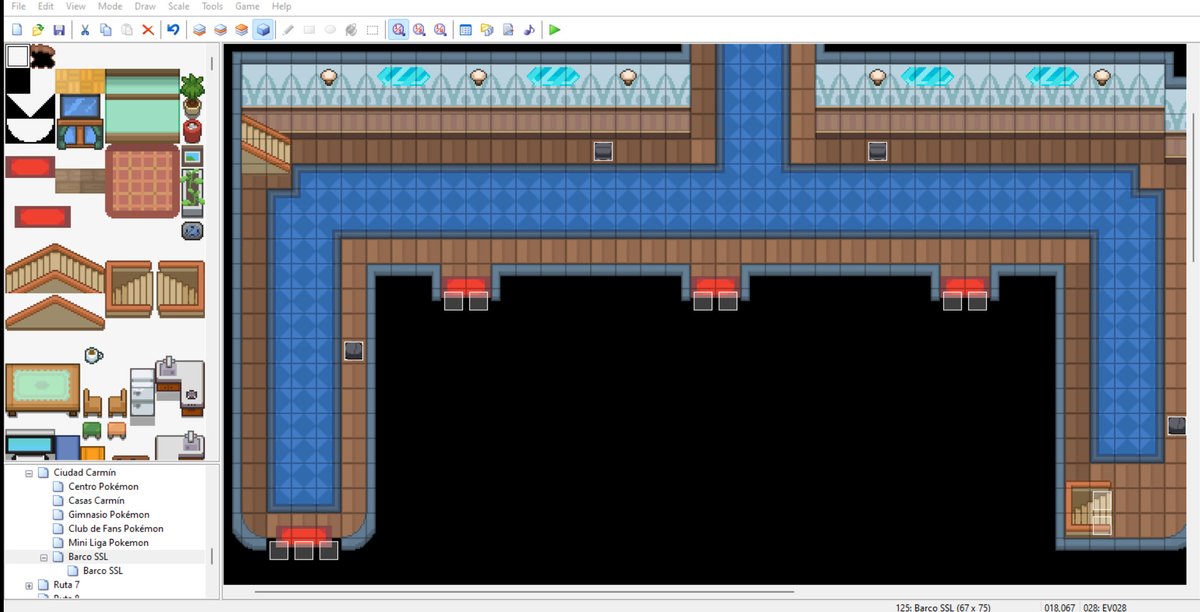Toggle the Events layer mode
This screenshot has height=612, width=1200.
(262, 30)
